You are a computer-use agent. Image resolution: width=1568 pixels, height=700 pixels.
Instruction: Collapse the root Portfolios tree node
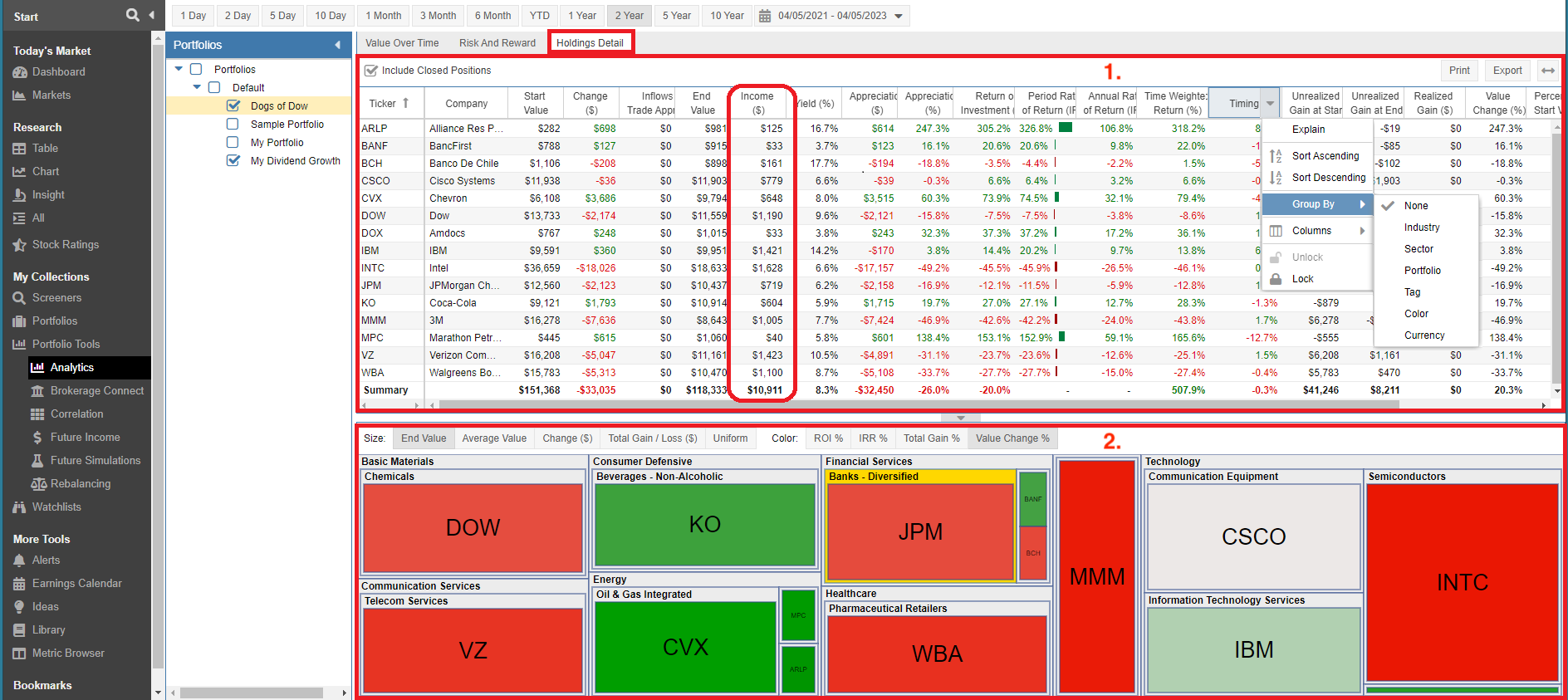tap(179, 69)
